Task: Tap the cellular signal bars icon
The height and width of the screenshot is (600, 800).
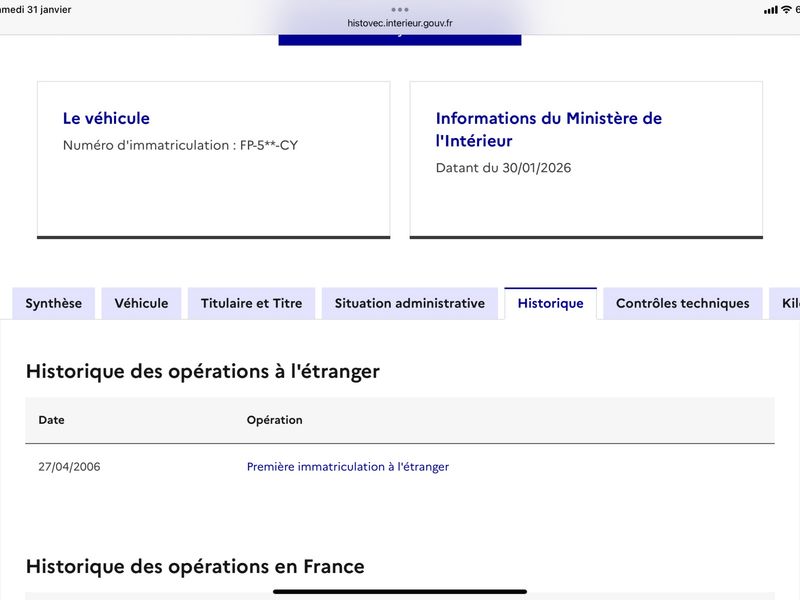Action: click(771, 10)
